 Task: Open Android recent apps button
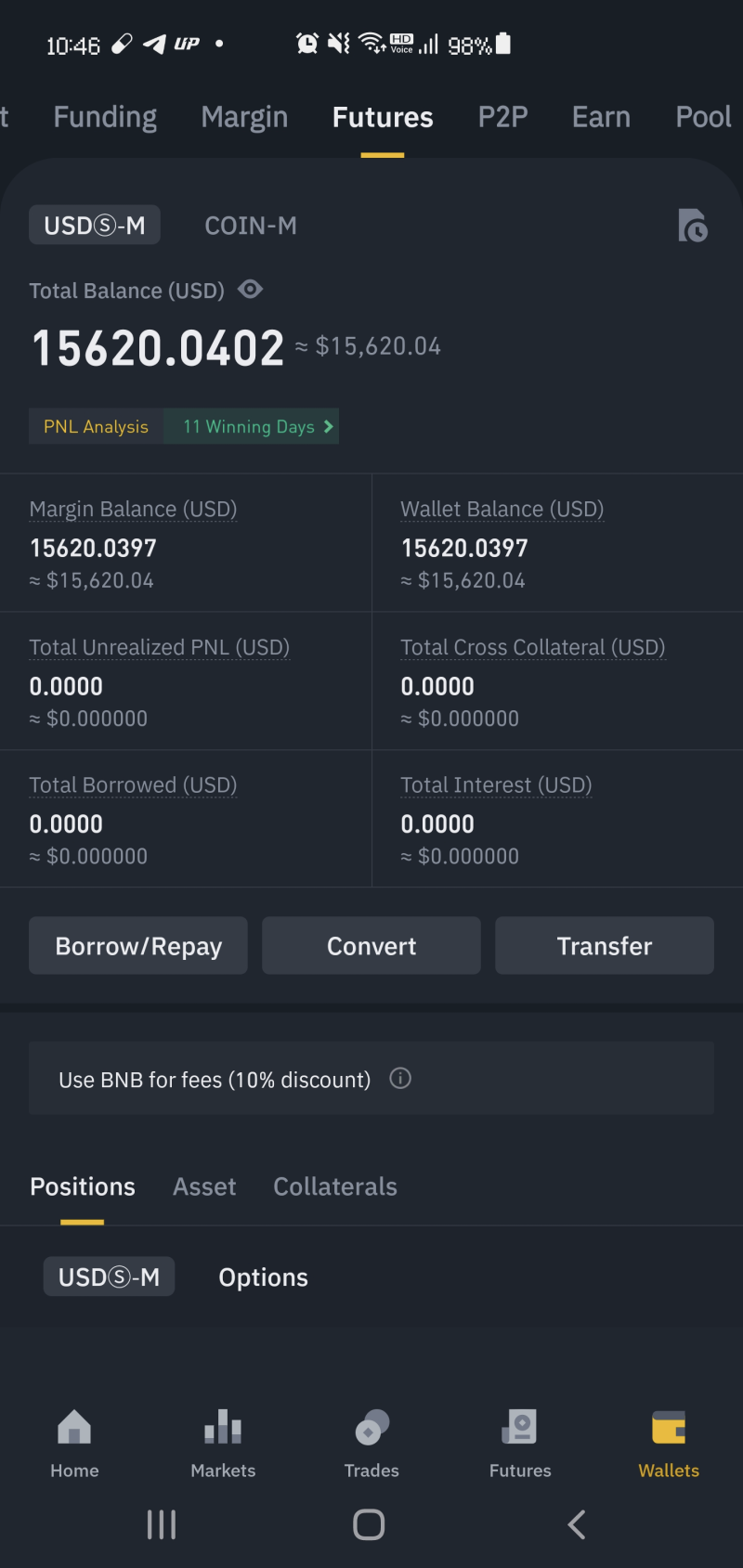(162, 1524)
